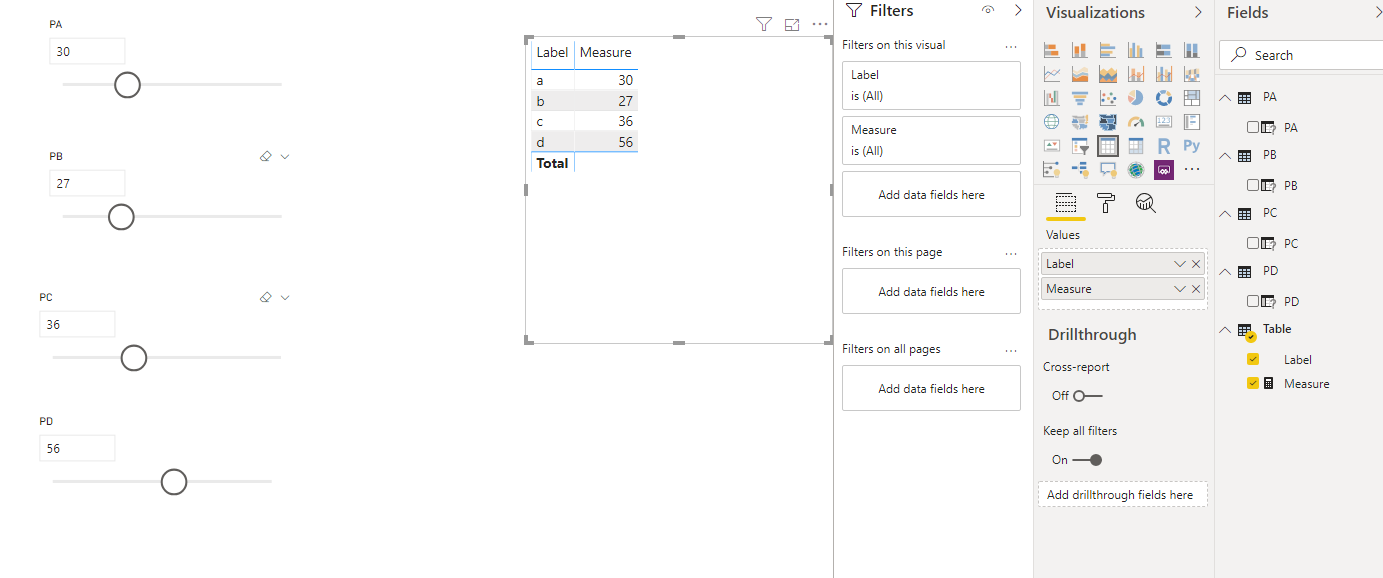Select the stacked bar chart visualization
This screenshot has width=1383, height=578.
pyautogui.click(x=1051, y=50)
